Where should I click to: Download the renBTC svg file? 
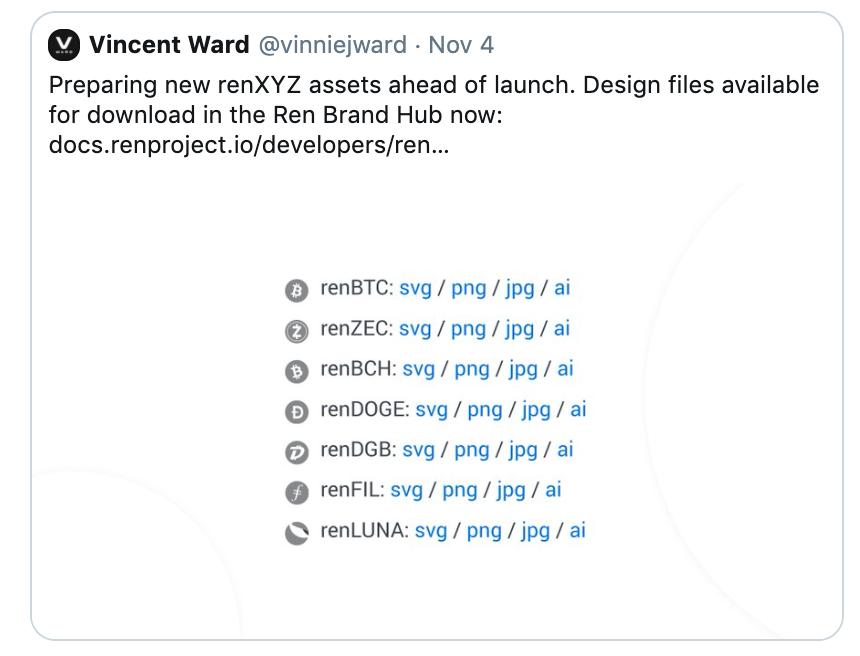(415, 289)
